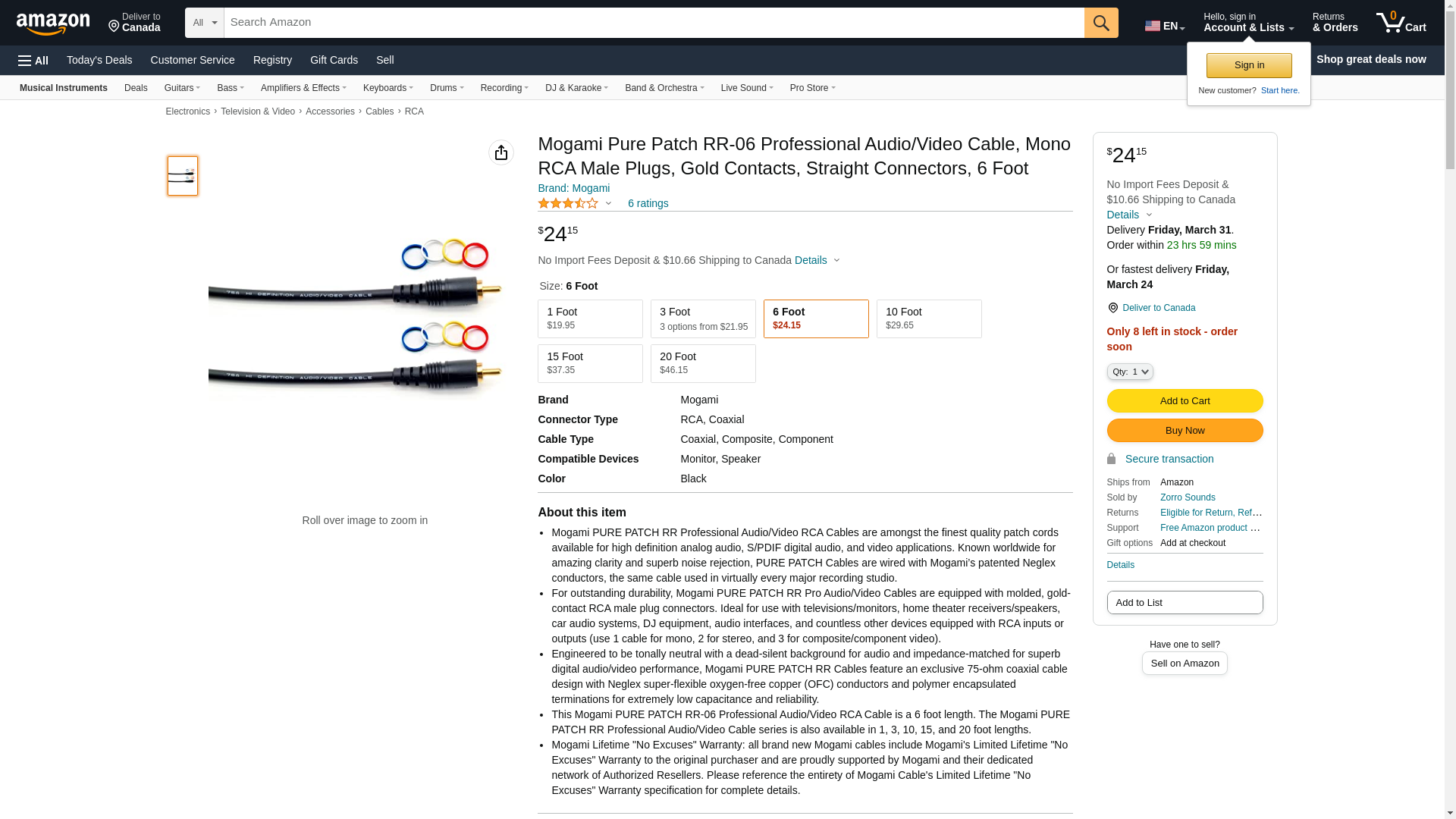Select the 10 Foot size option

tap(929, 318)
